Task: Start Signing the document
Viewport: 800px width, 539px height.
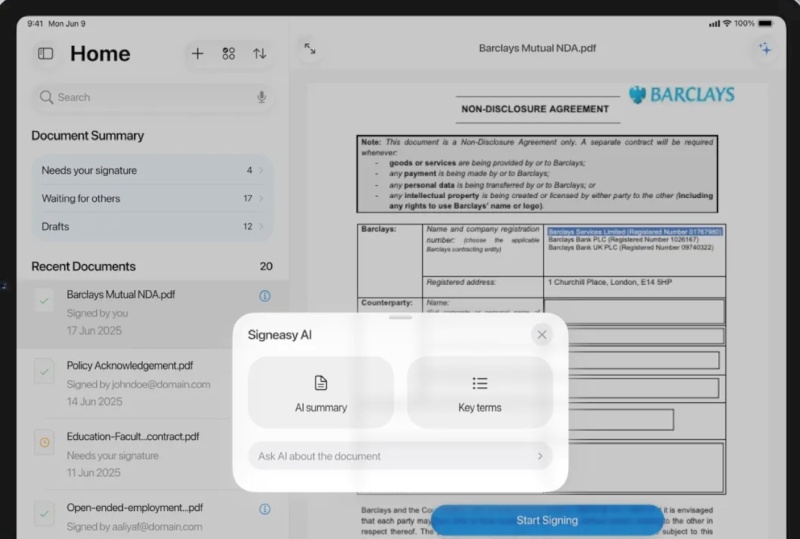Action: 547,520
